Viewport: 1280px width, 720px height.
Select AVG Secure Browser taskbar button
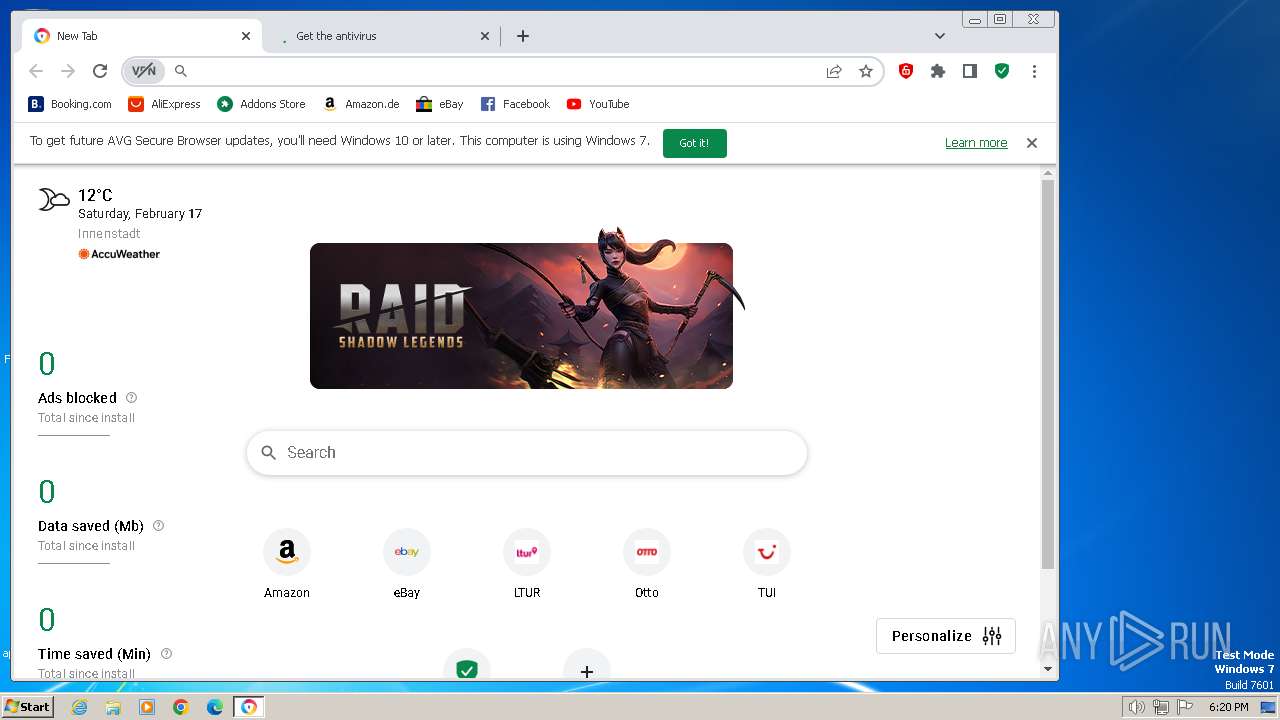click(249, 707)
